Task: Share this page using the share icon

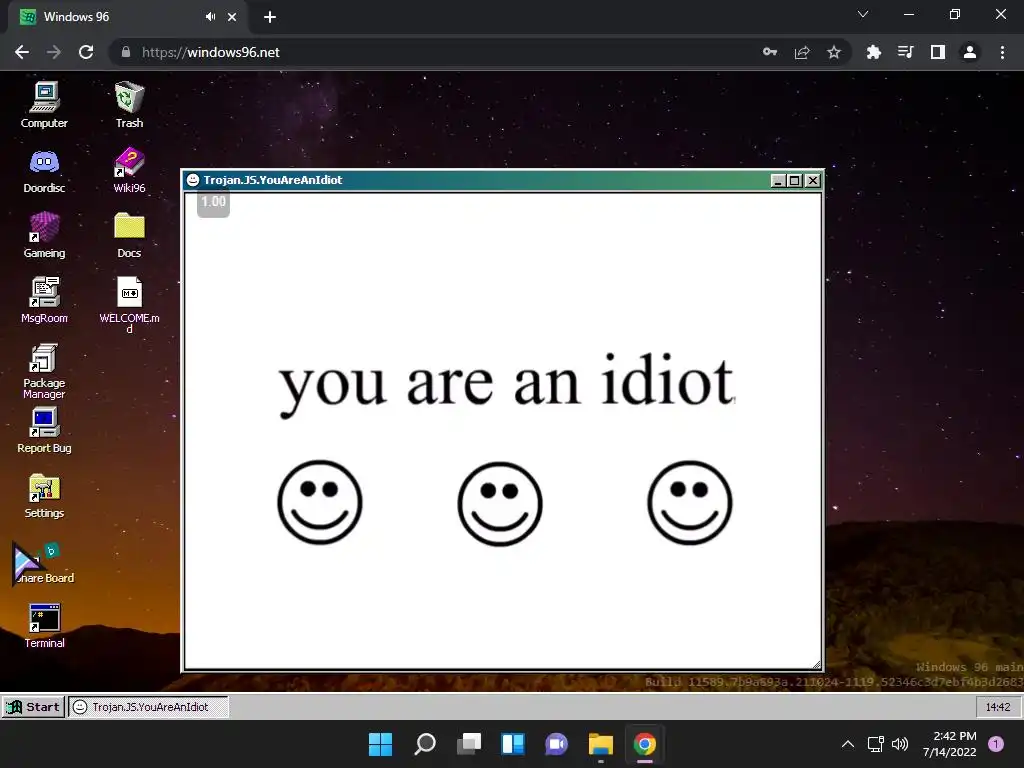Action: tap(802, 52)
